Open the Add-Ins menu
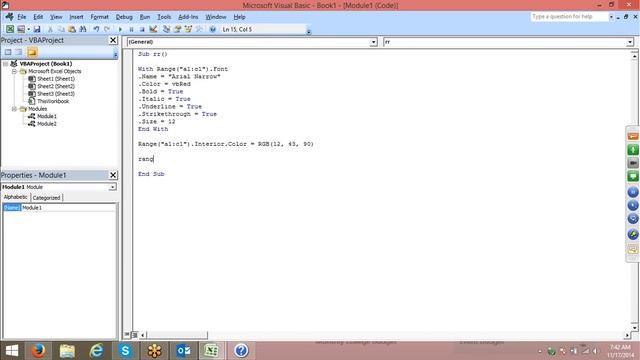The width and height of the screenshot is (640, 360). pyautogui.click(x=188, y=17)
